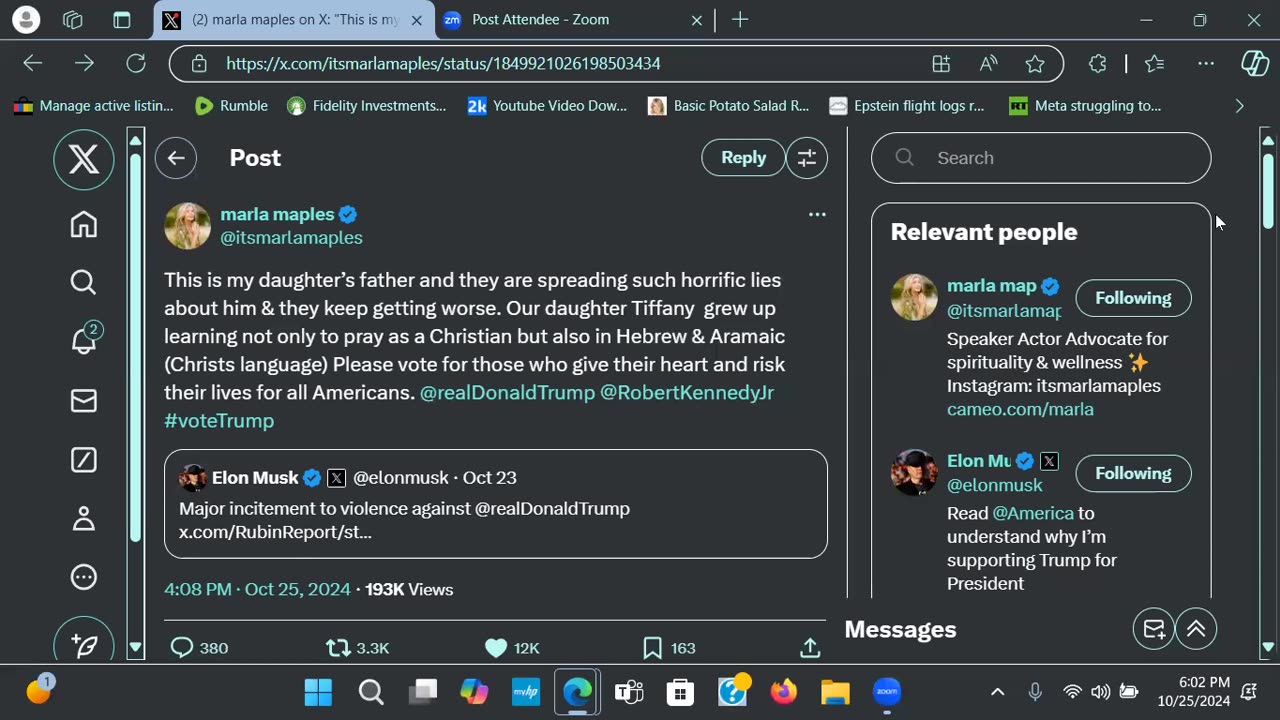Reply icon showing 380 replies
Image resolution: width=1280 pixels, height=720 pixels.
[x=200, y=648]
